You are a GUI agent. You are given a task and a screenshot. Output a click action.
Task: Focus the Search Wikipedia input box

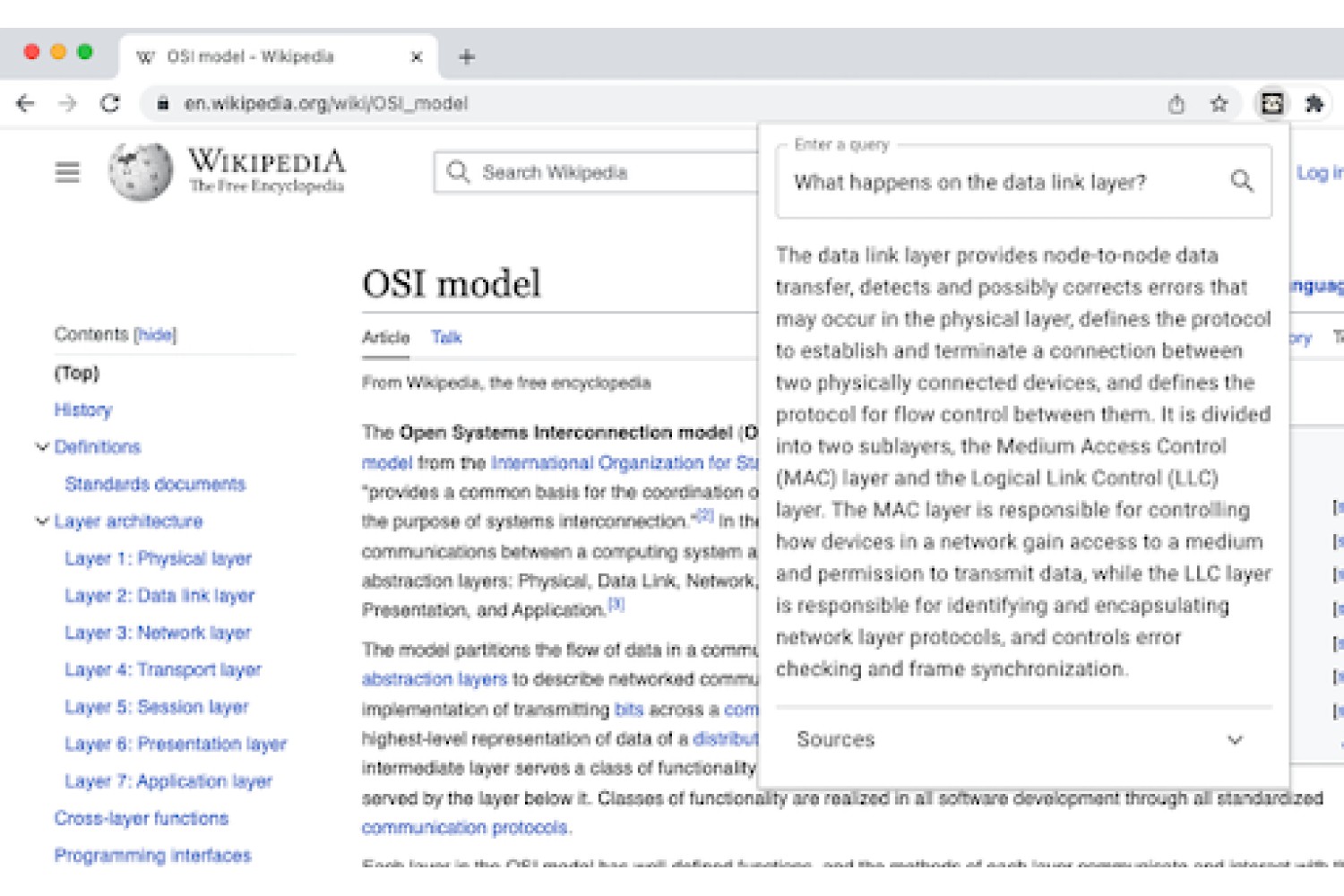[596, 172]
